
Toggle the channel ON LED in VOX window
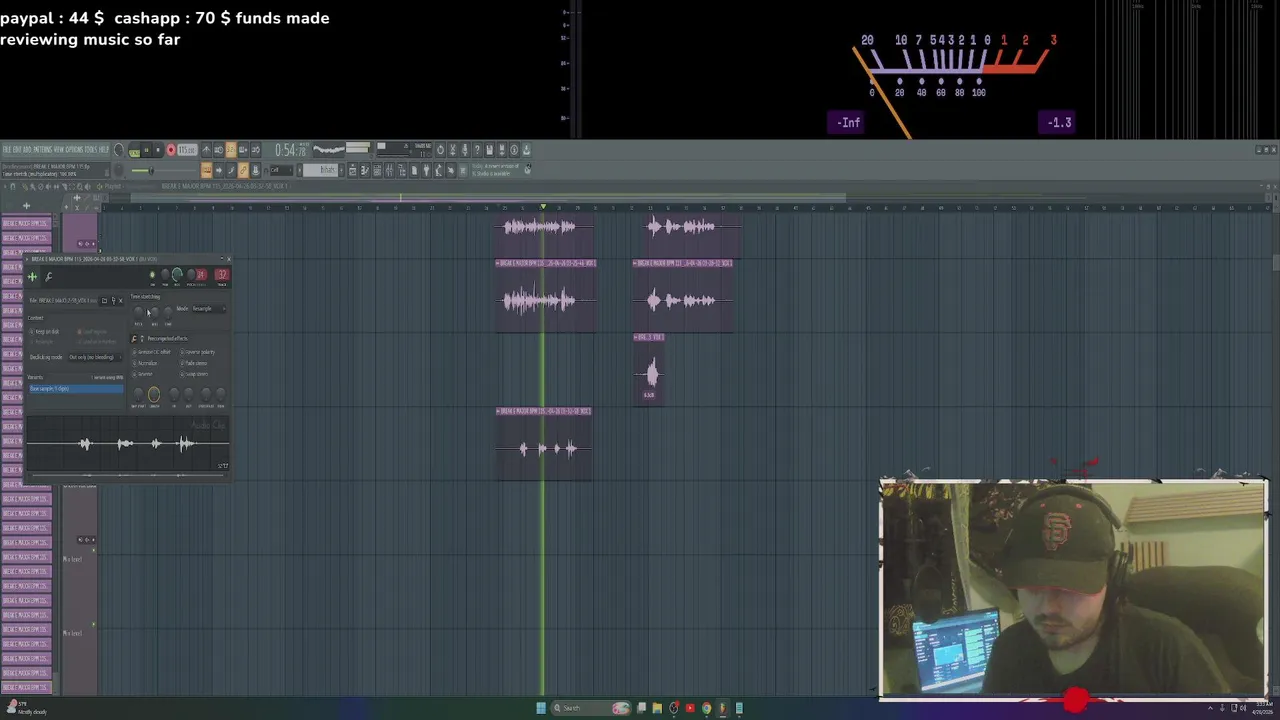[153, 274]
